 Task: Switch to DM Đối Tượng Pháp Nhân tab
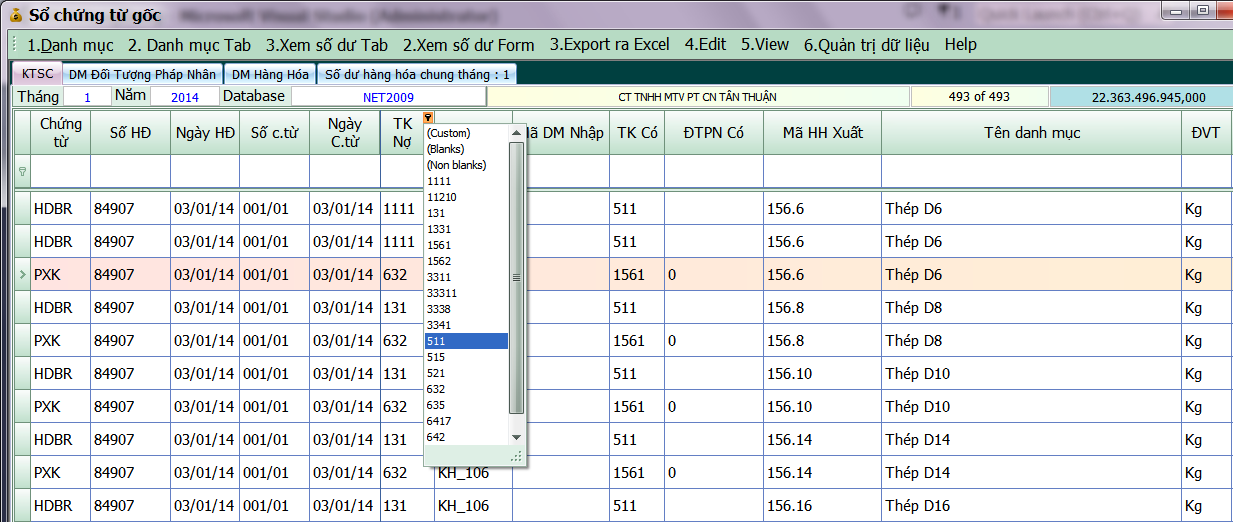142,75
